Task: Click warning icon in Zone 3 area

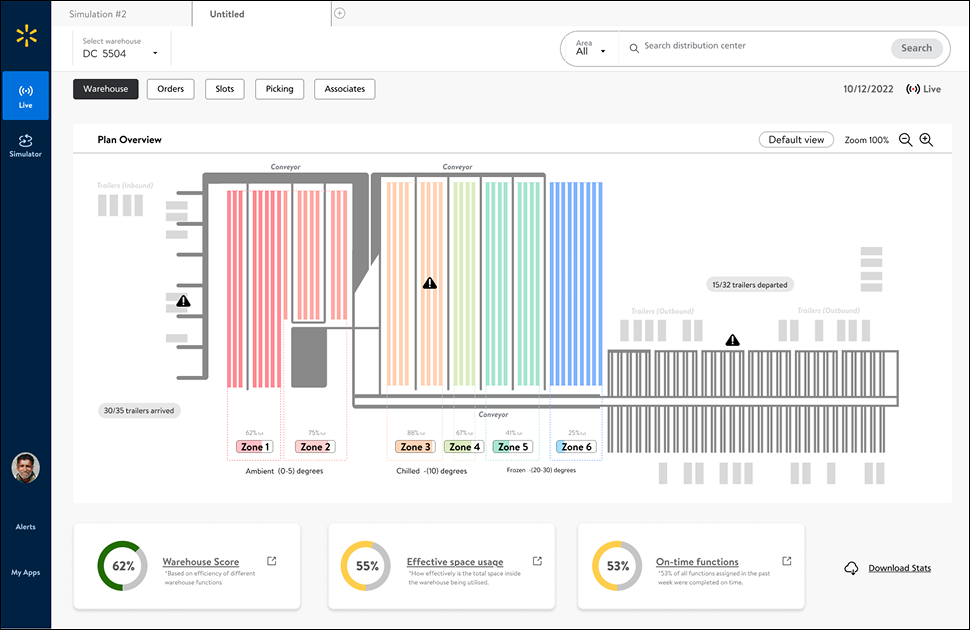Action: pos(430,283)
